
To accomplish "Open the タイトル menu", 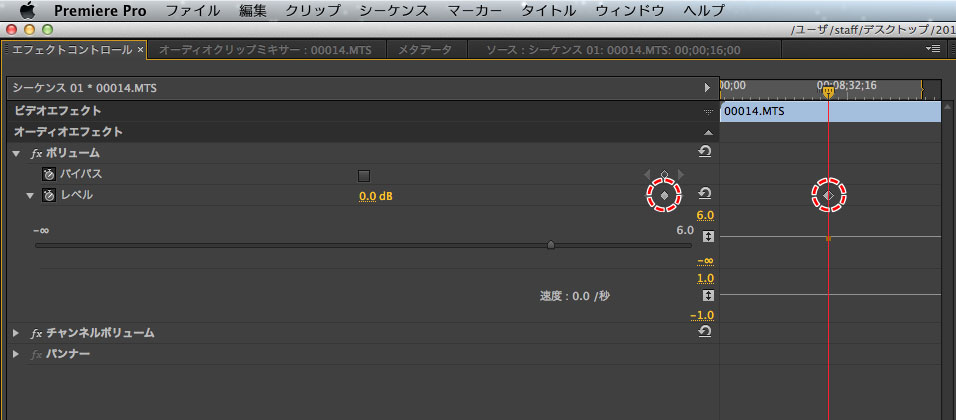I will tap(549, 10).
